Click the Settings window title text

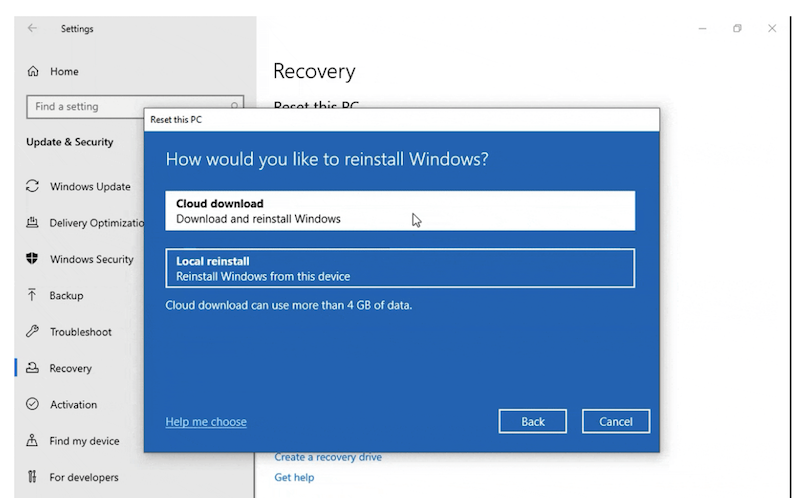77,29
